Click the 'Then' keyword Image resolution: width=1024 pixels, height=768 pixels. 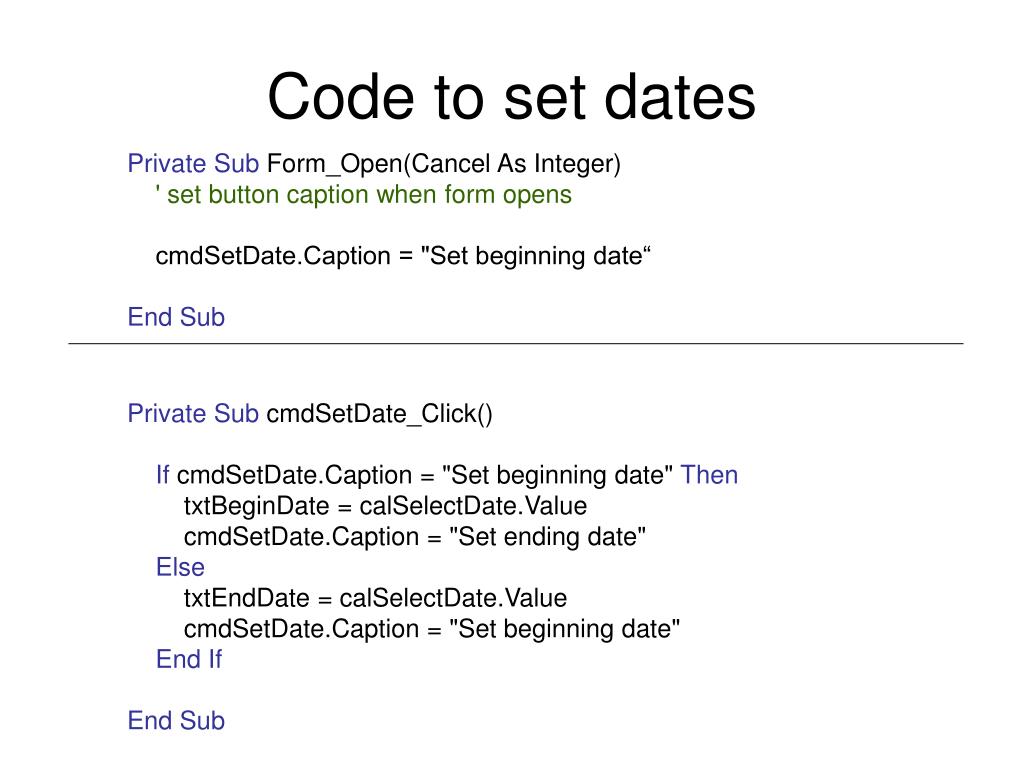(709, 475)
